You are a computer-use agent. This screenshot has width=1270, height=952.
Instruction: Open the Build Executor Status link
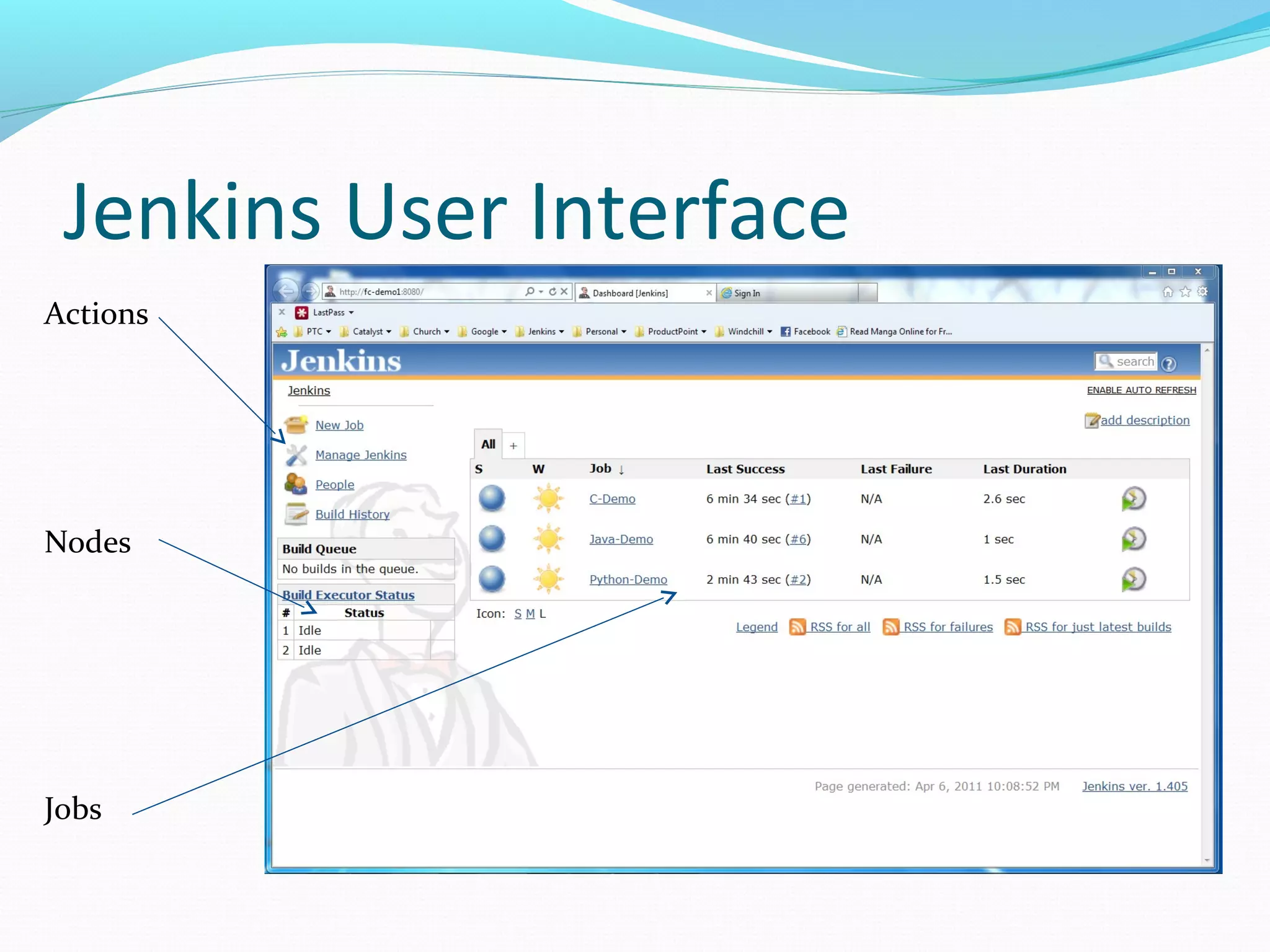coord(349,595)
